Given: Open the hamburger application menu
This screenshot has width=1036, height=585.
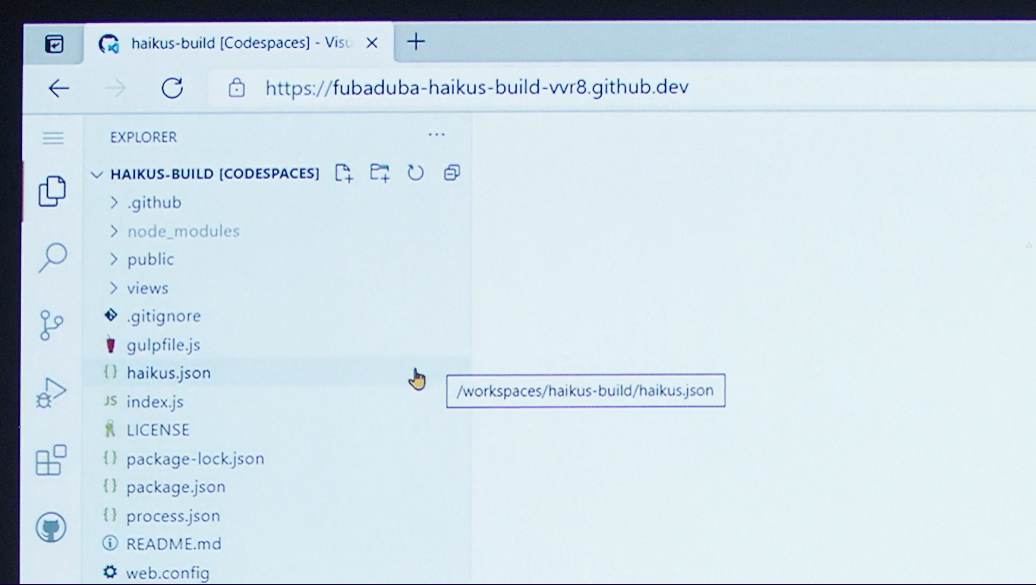Looking at the screenshot, I should 53,137.
